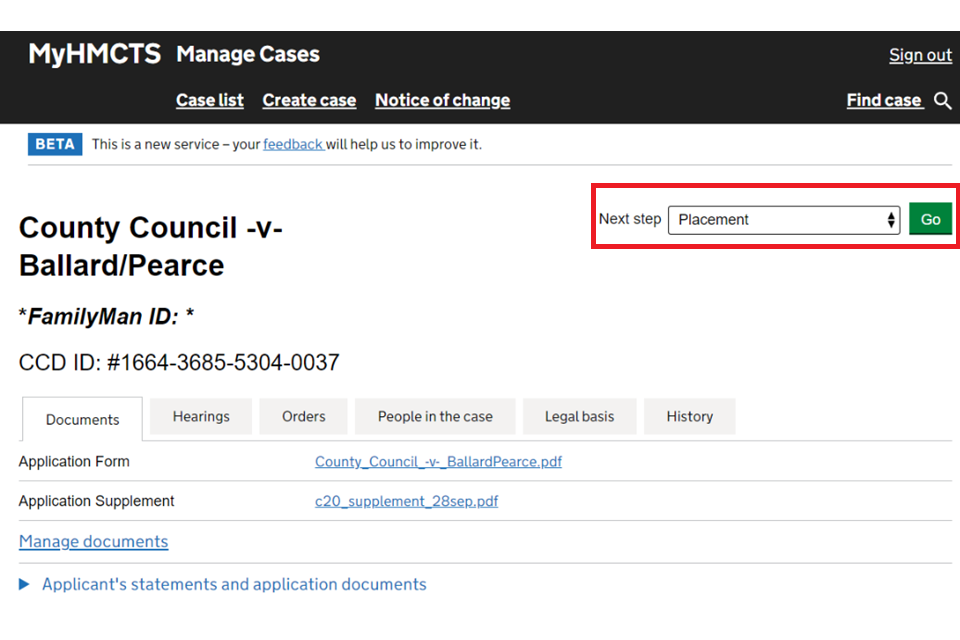Sign out of the service

coord(920,56)
